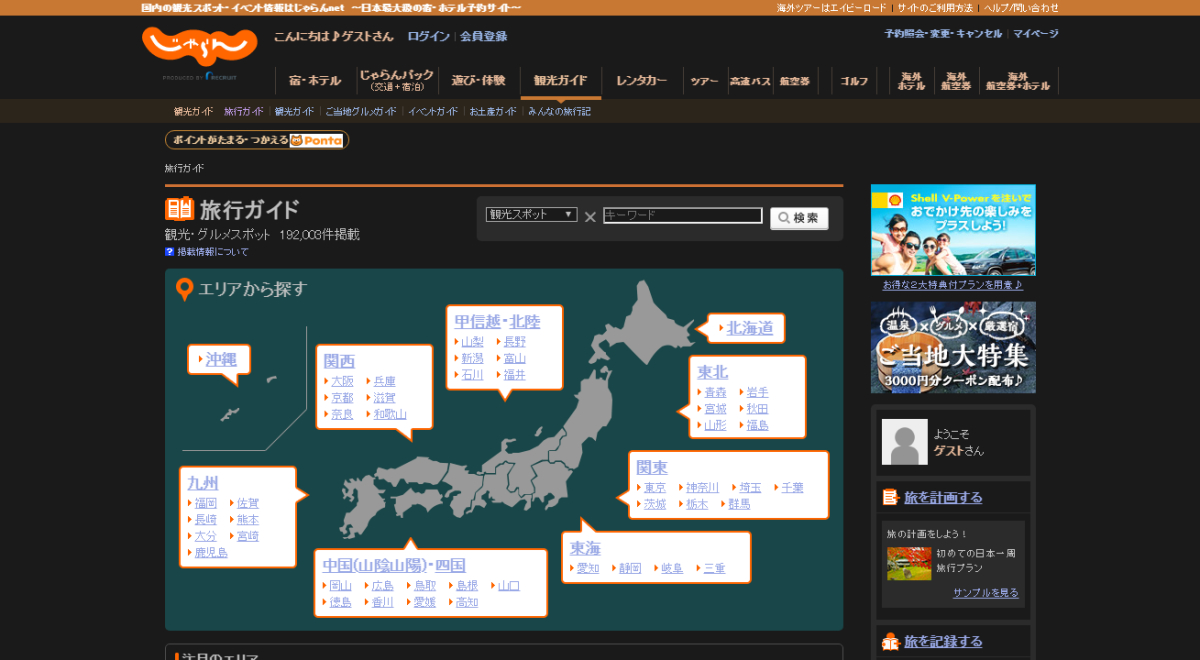This screenshot has width=1200, height=660.
Task: Click the blue question mark info icon
Action: (x=170, y=252)
